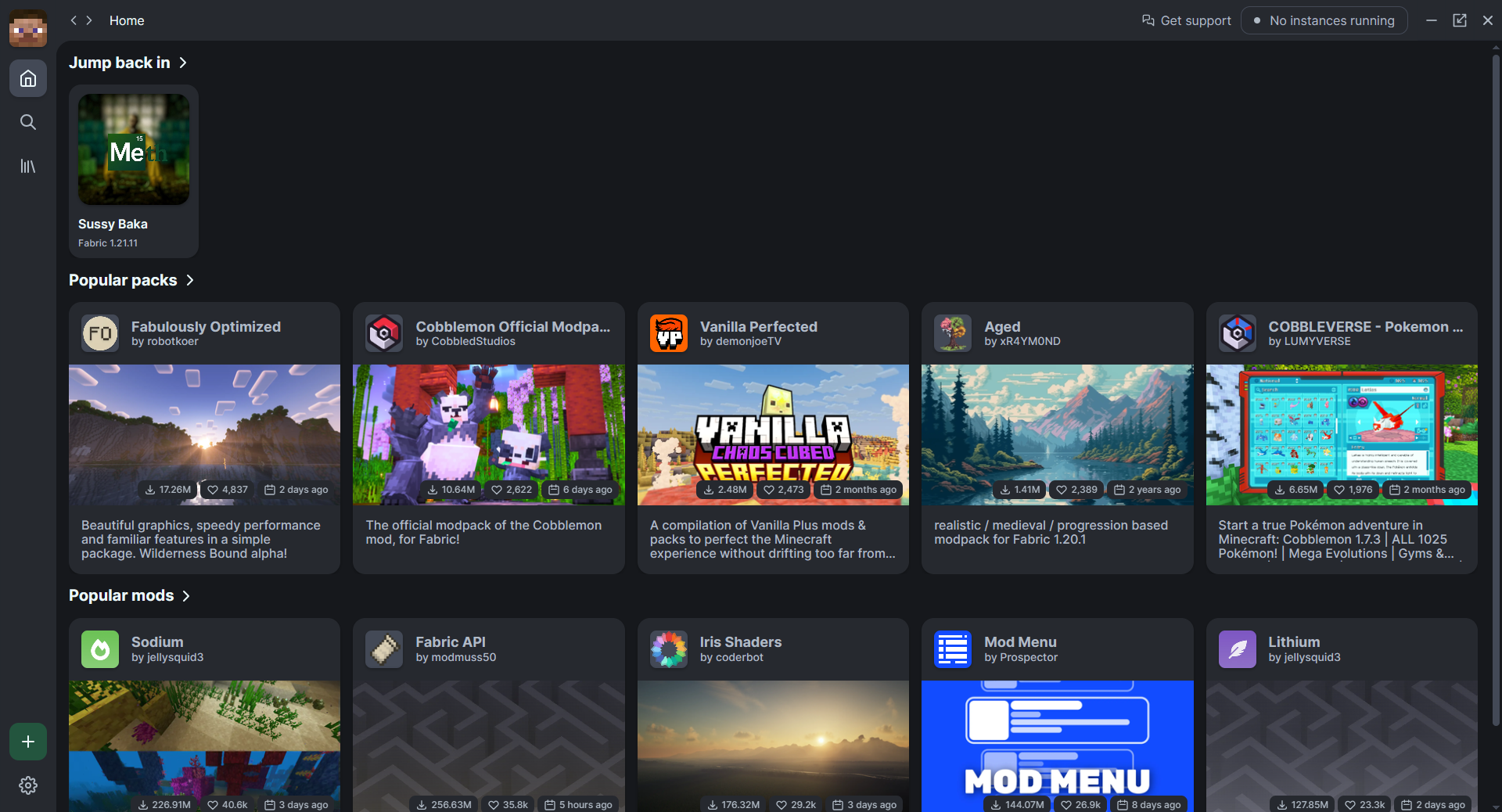Click the by demonjoeTV author text

[740, 342]
